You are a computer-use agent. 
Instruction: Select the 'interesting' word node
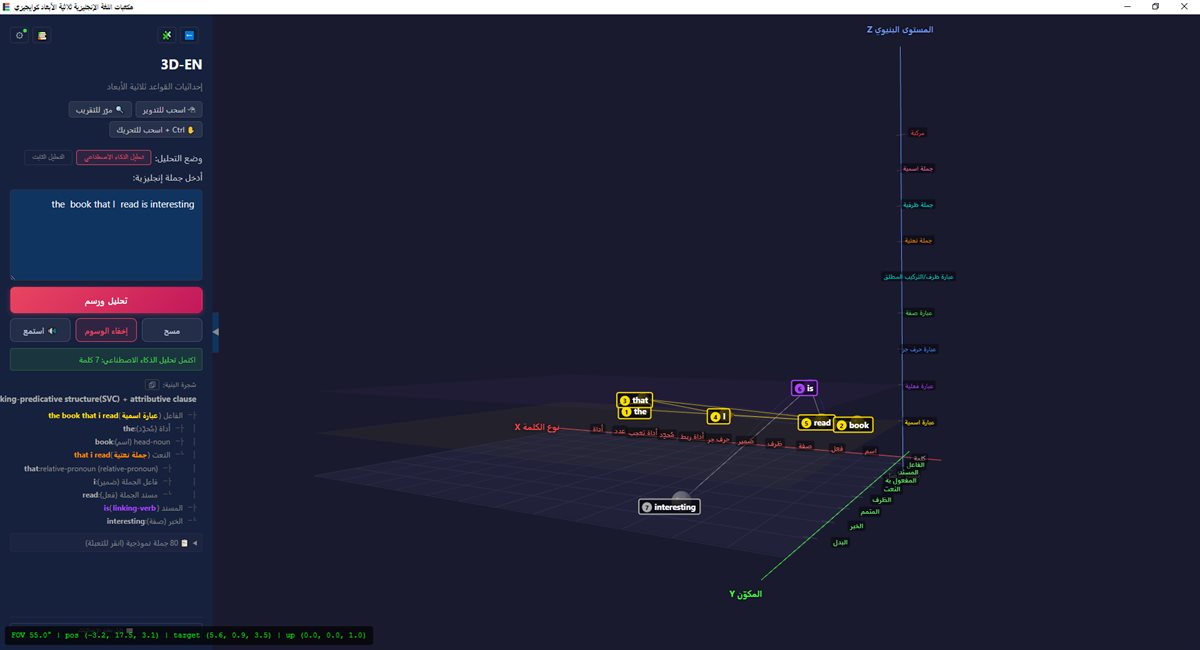point(669,507)
